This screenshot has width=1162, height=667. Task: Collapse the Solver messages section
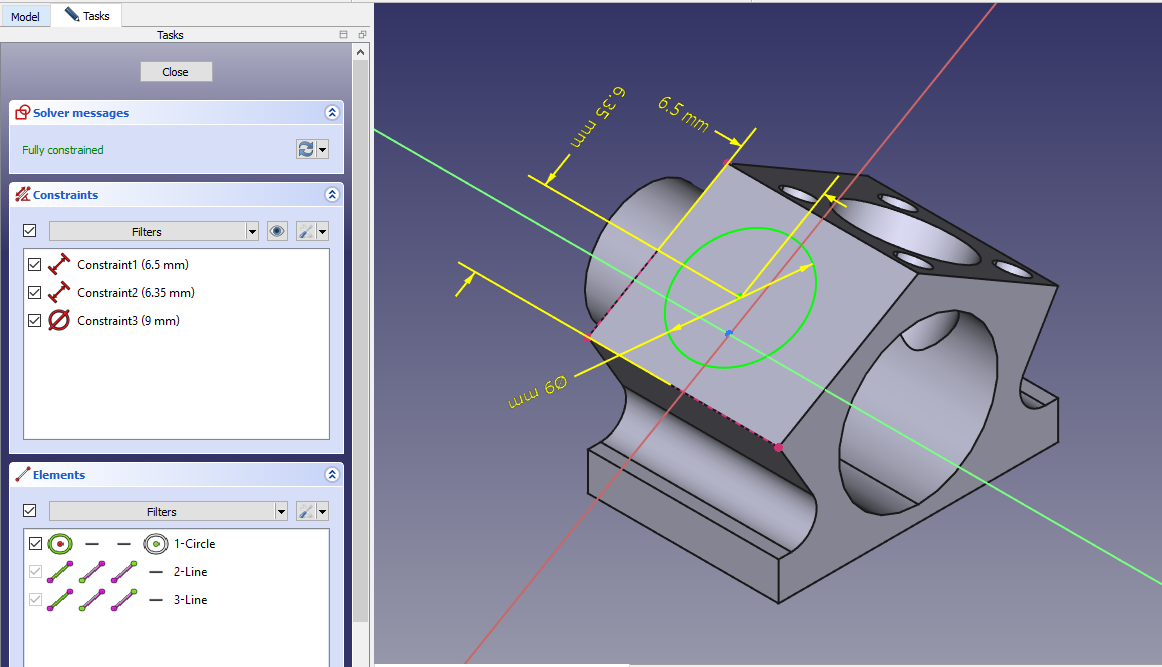tap(331, 113)
